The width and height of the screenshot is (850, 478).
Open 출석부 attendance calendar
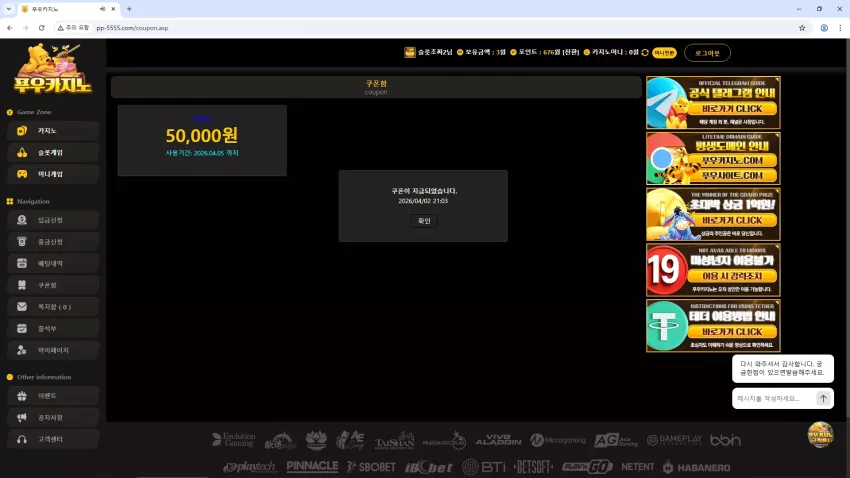53,328
